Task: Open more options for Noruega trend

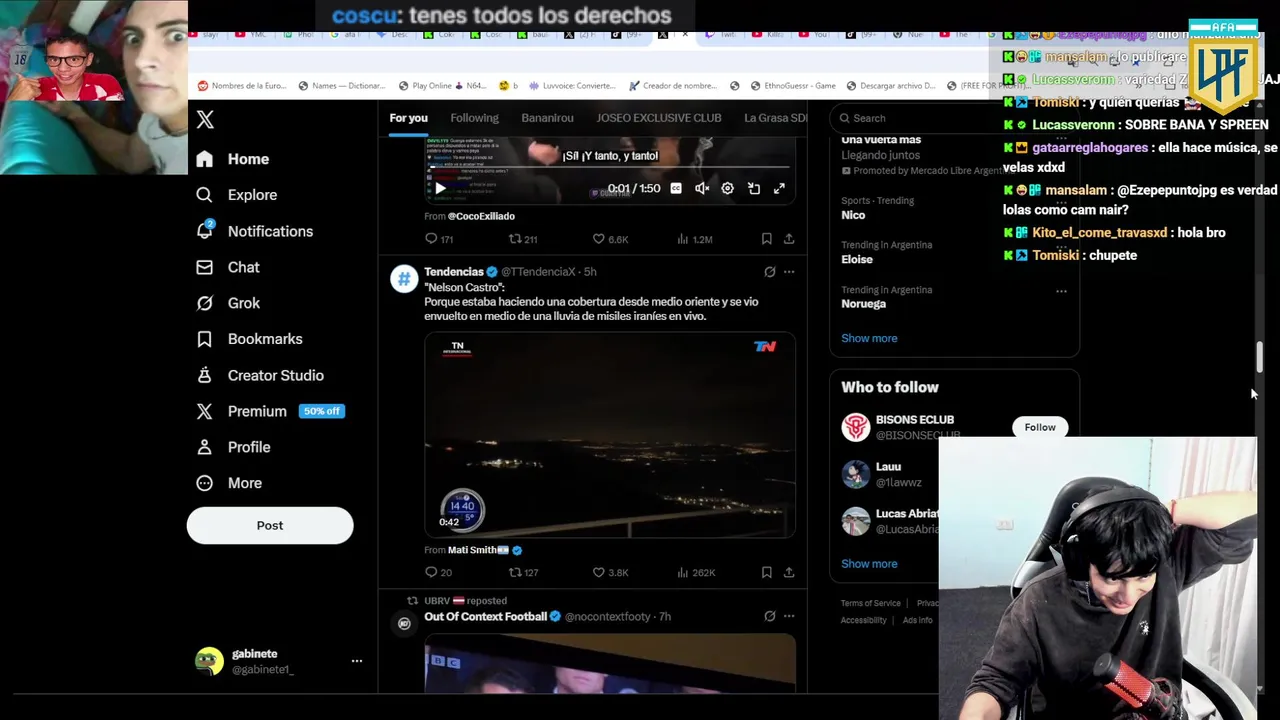Action: point(1061,291)
